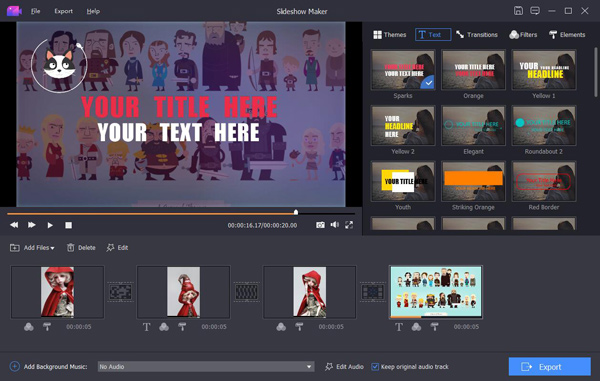Click the transition between first and second clips

tap(121, 292)
